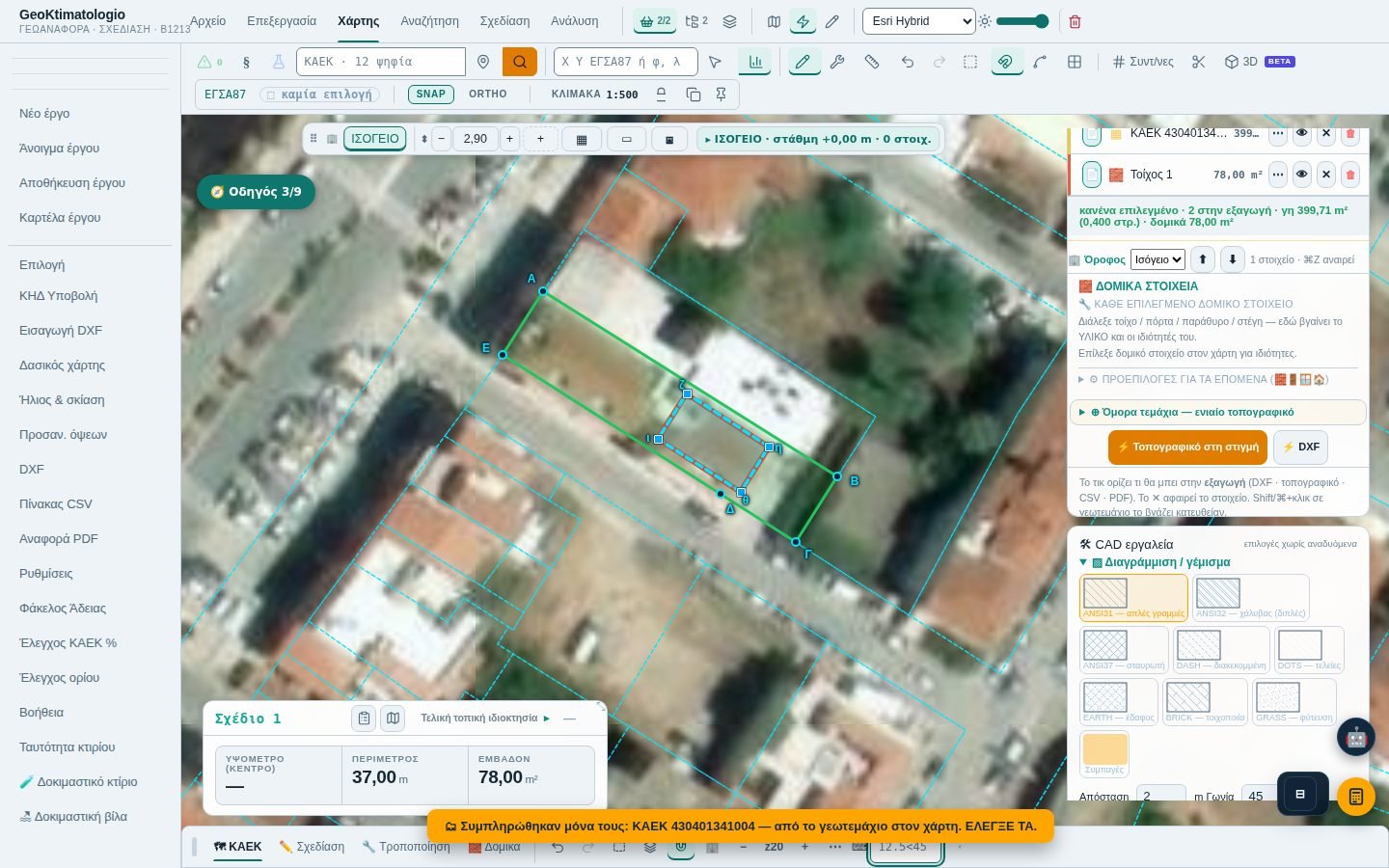The height and width of the screenshot is (868, 1389).
Task: Click the KAEK 12 ψηφία input field
Action: pos(381,62)
